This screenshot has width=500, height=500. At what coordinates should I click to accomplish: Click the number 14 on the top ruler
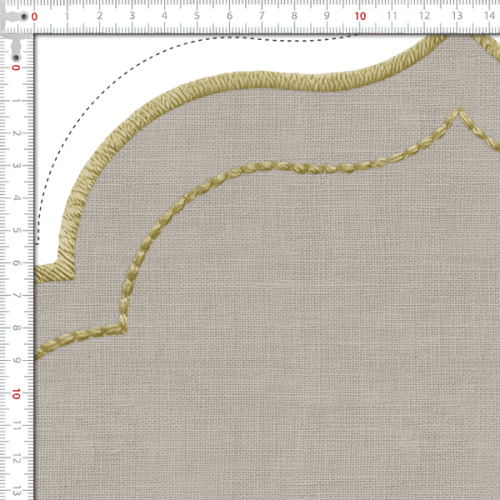click(489, 15)
